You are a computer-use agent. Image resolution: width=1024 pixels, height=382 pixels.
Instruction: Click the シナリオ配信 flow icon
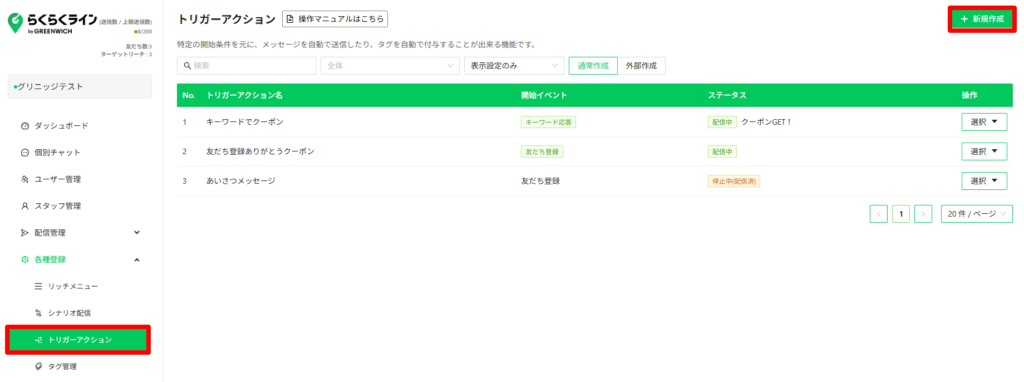(39, 313)
